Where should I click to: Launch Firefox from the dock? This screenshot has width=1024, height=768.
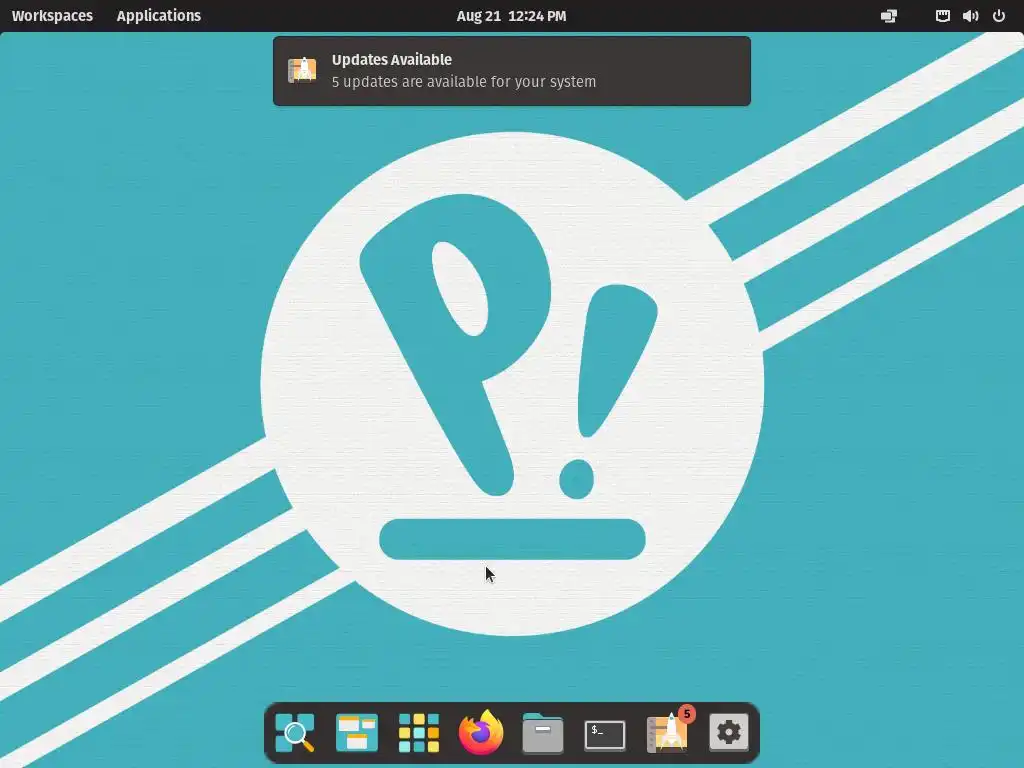point(481,733)
